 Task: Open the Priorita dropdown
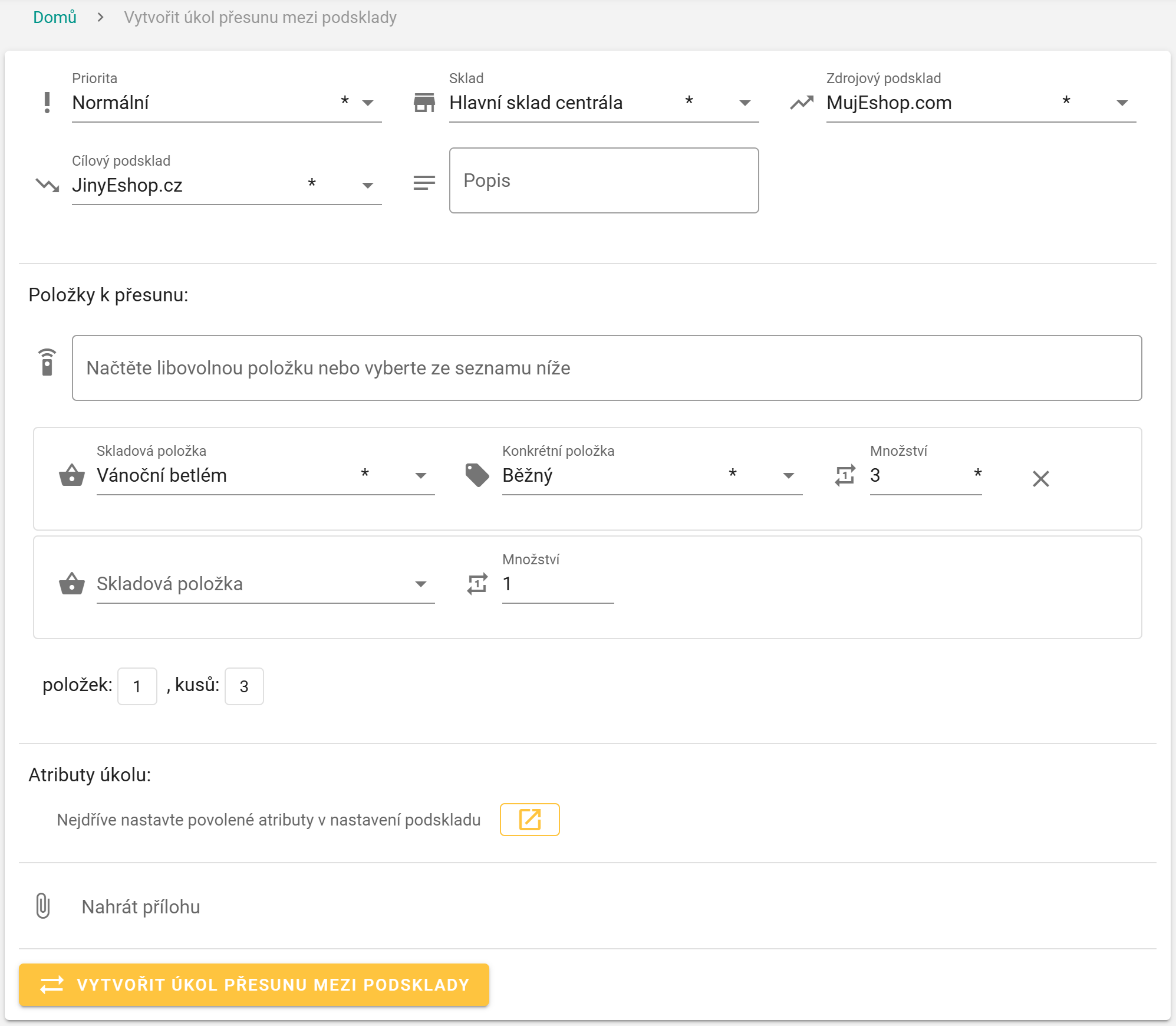(368, 103)
